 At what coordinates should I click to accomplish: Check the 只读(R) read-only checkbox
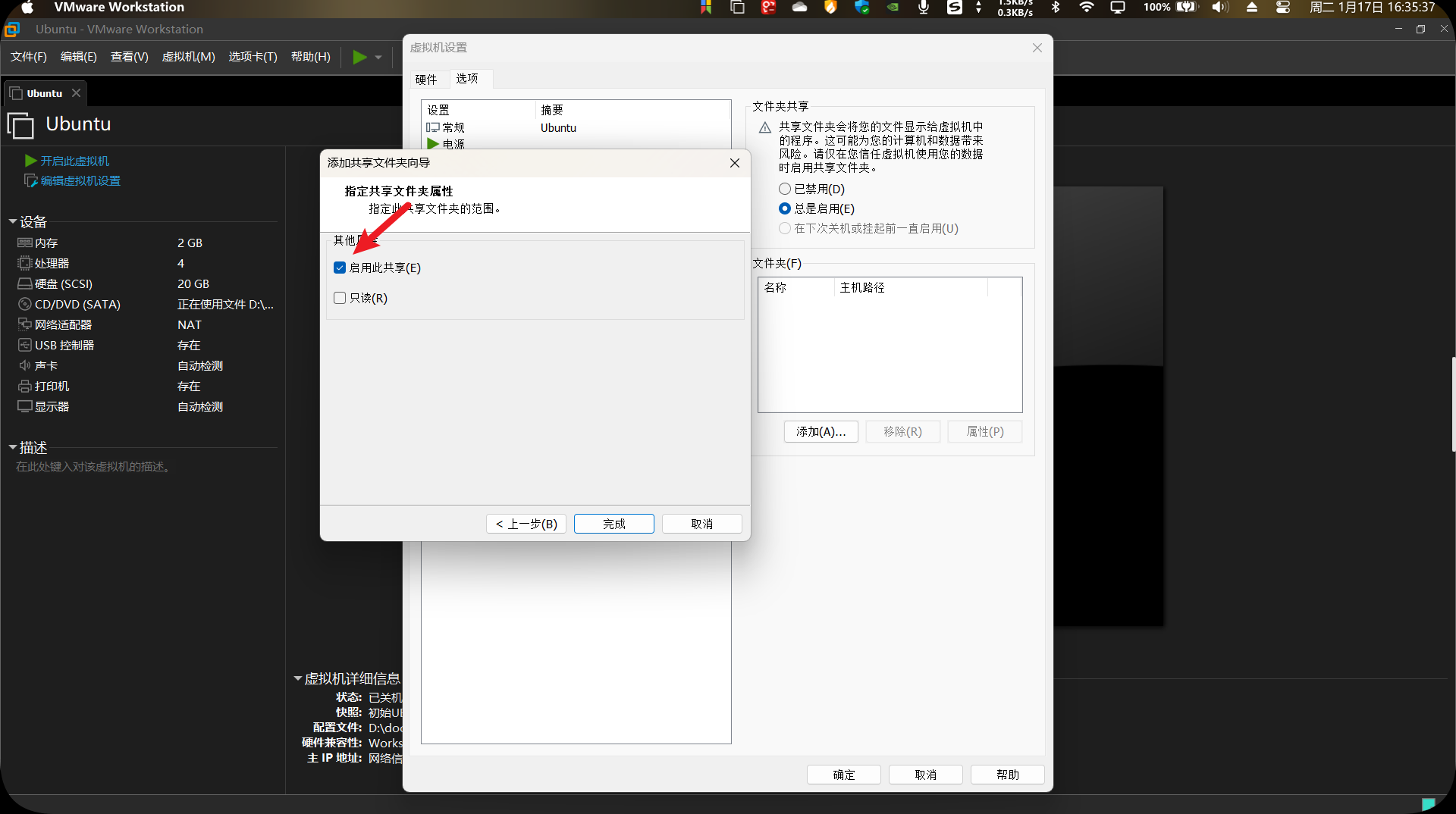tap(340, 298)
